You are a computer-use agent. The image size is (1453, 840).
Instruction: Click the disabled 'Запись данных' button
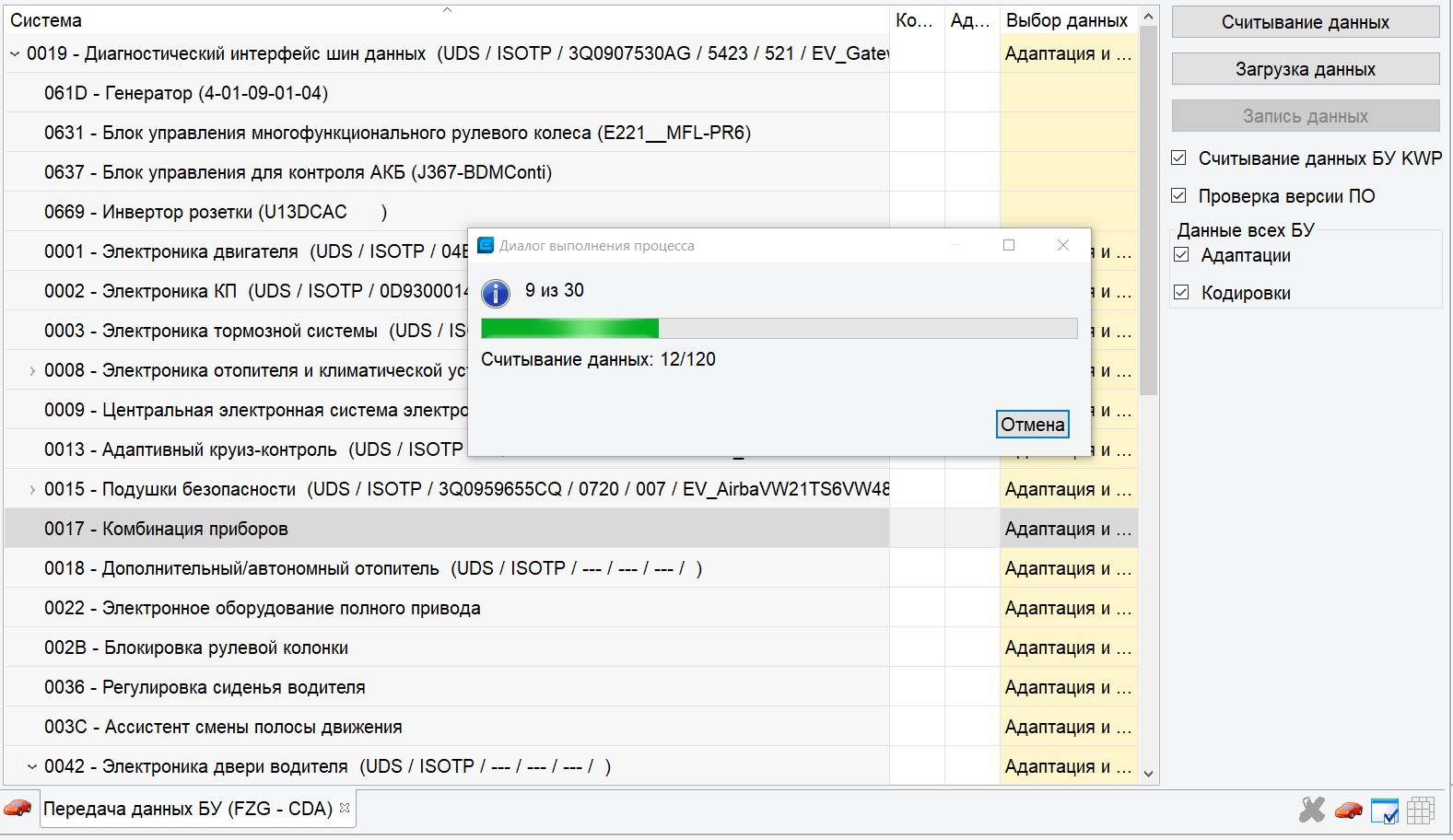tap(1306, 116)
